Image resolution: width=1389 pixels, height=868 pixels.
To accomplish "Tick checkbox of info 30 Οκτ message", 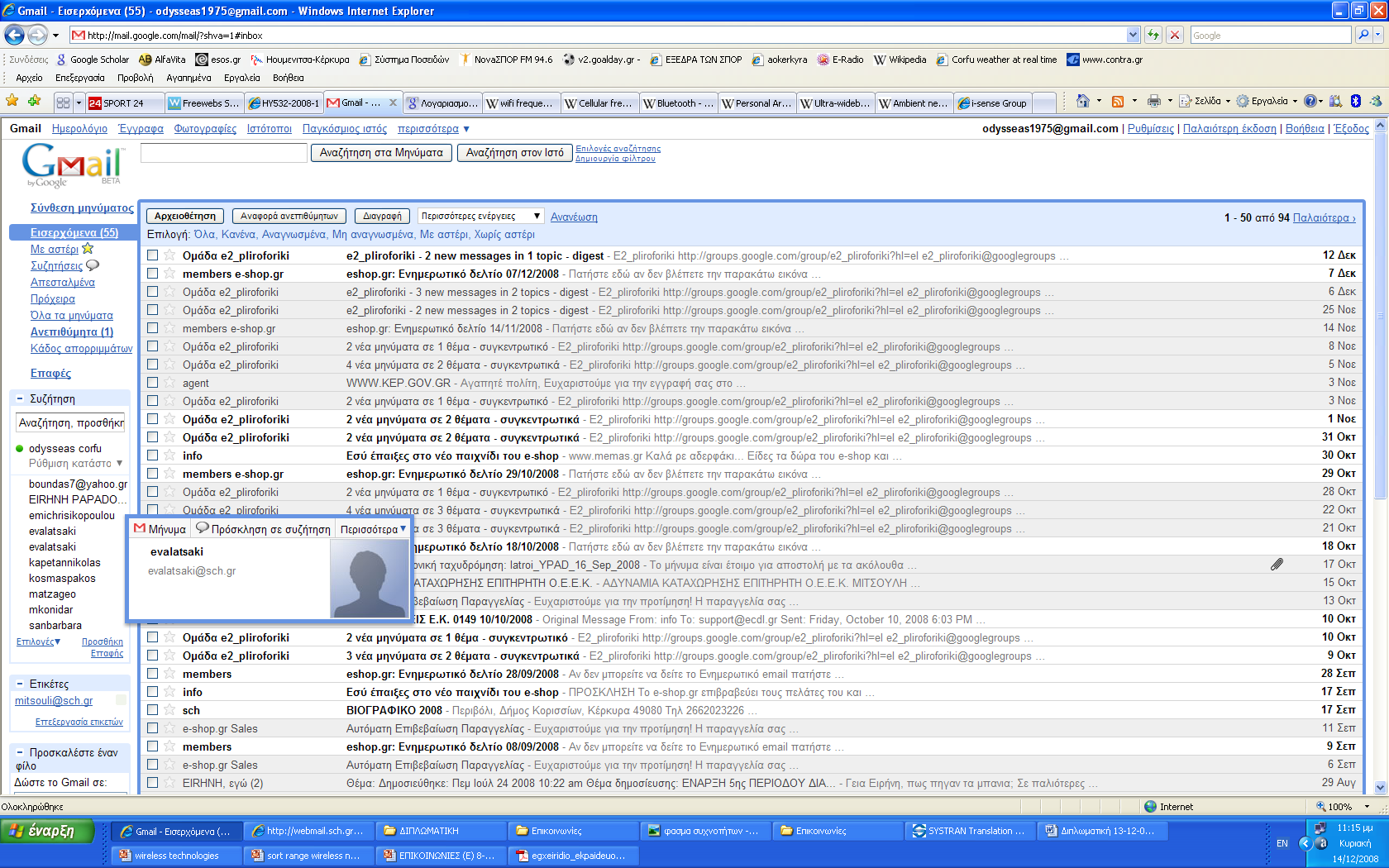I will click(x=153, y=455).
